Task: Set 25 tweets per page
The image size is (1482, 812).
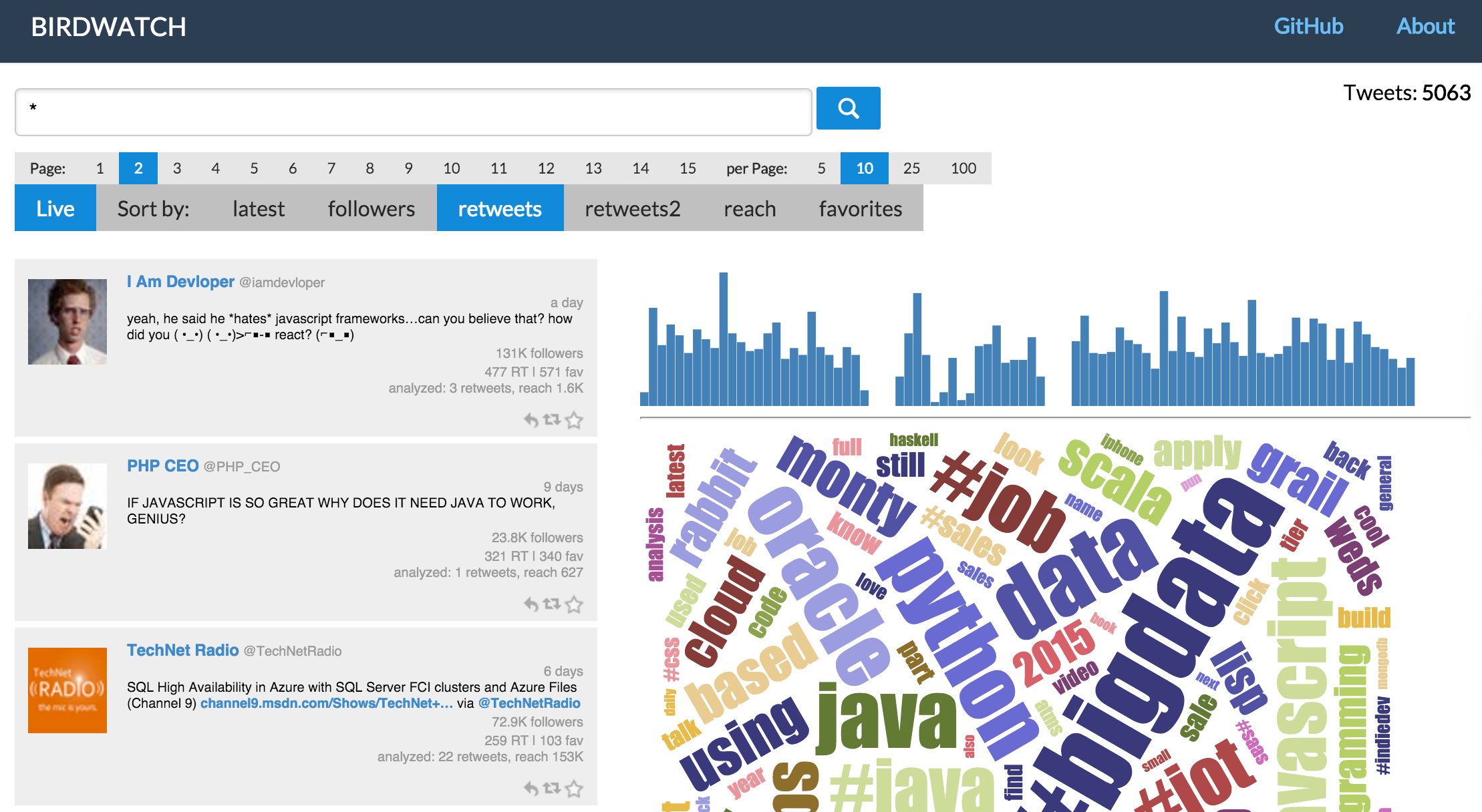Action: [911, 168]
